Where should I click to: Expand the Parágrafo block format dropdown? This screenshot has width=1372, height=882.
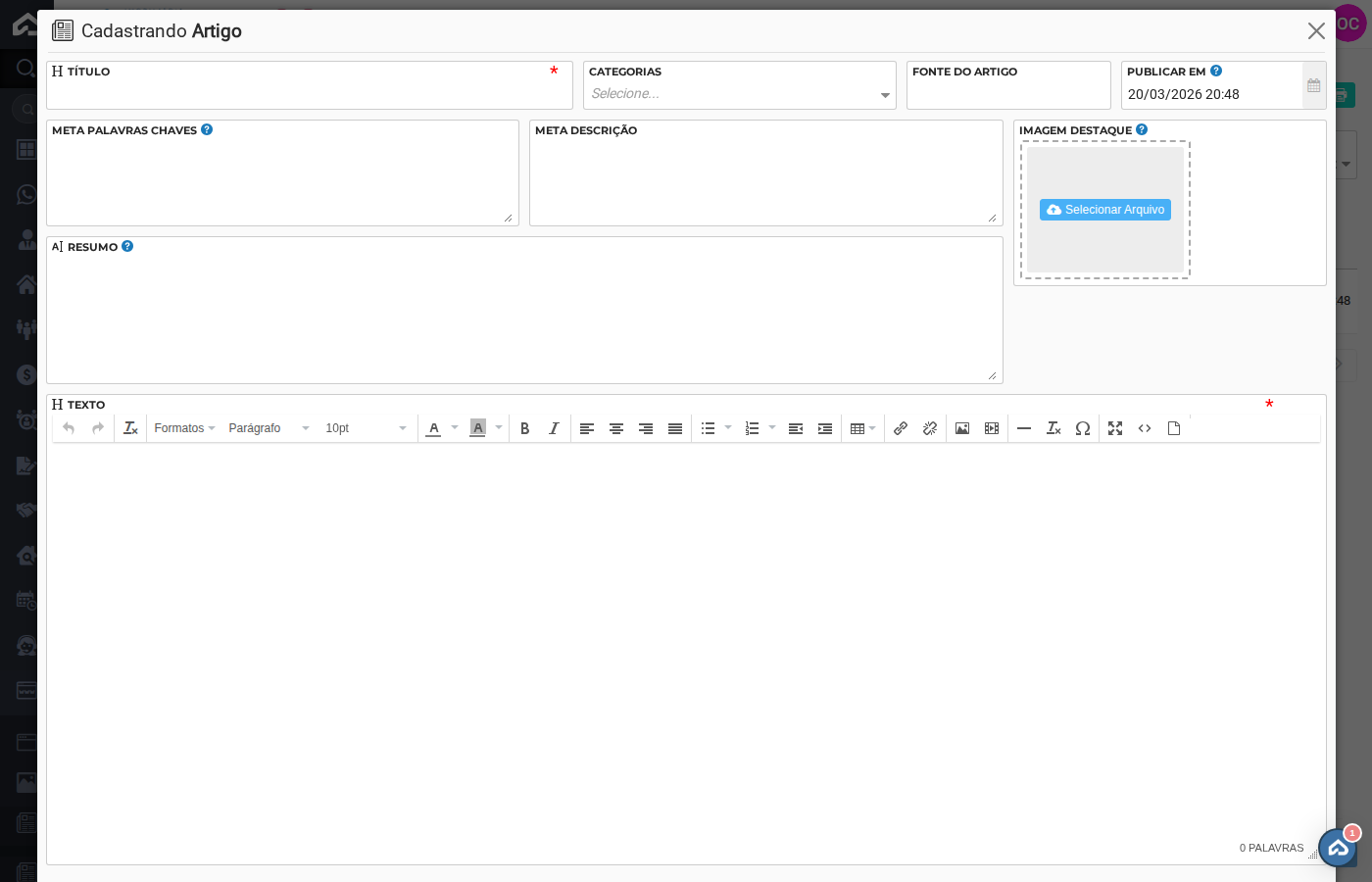pyautogui.click(x=269, y=428)
